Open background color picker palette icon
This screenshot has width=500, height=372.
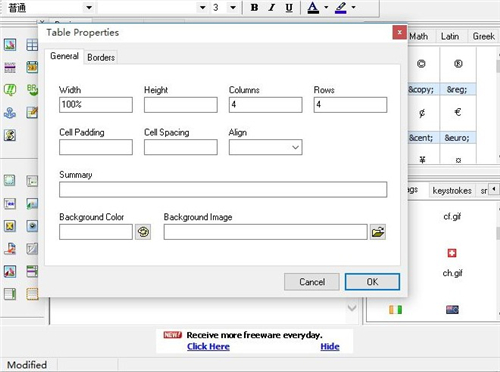tap(143, 232)
